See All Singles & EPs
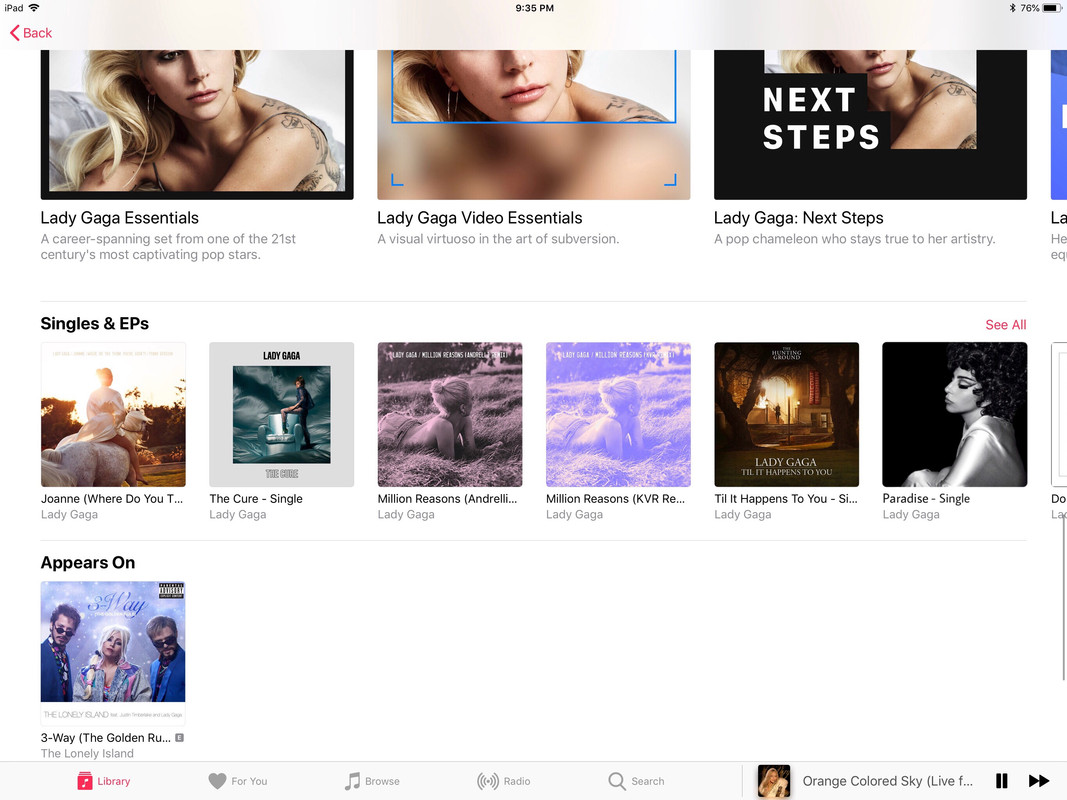This screenshot has height=800, width=1067. pyautogui.click(x=1006, y=324)
